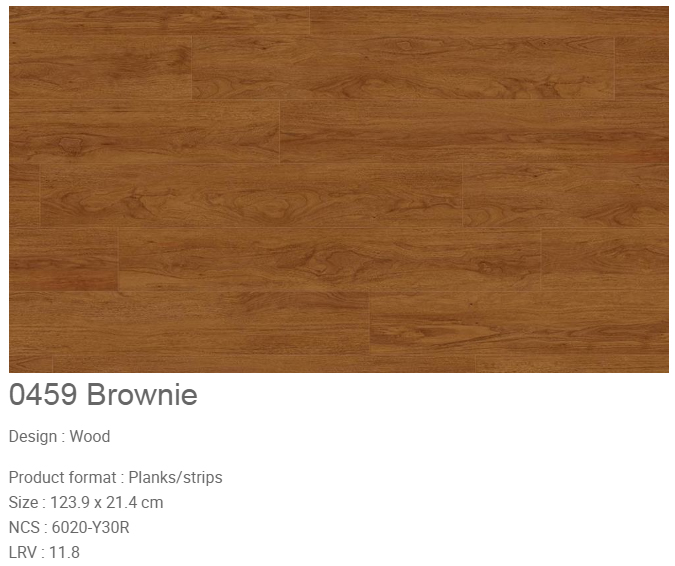This screenshot has width=675, height=566.
Task: Click the Brownie wood floor product image
Action: coord(339,189)
